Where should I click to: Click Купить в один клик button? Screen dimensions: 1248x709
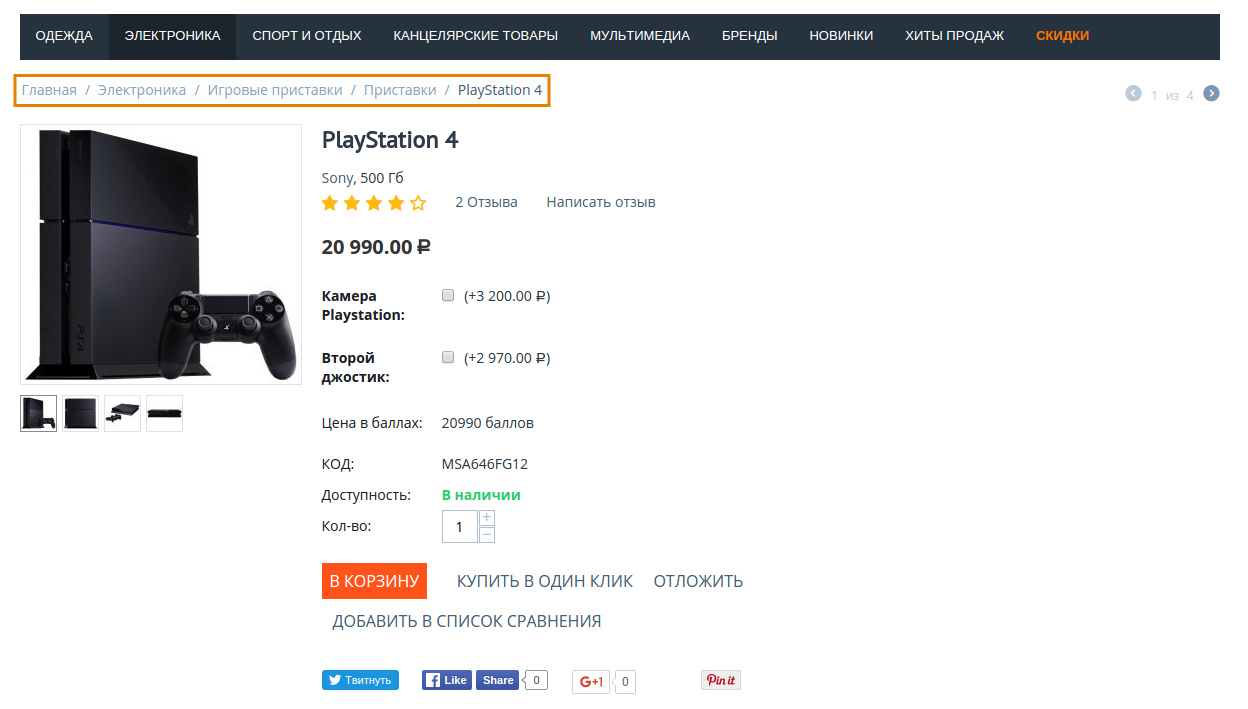[x=545, y=581]
